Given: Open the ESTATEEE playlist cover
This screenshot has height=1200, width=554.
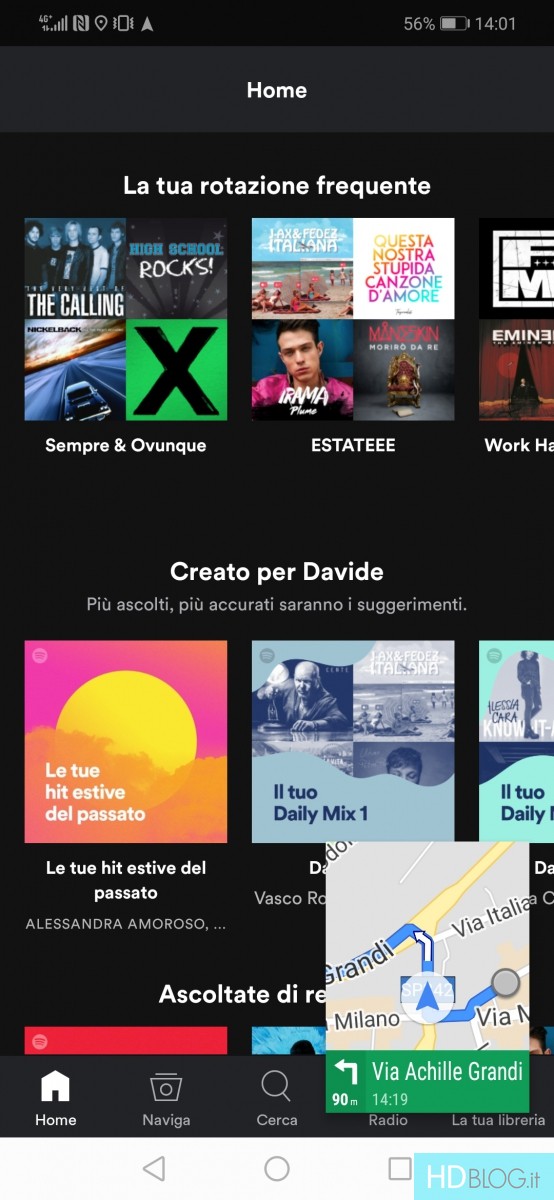Looking at the screenshot, I should click(353, 319).
